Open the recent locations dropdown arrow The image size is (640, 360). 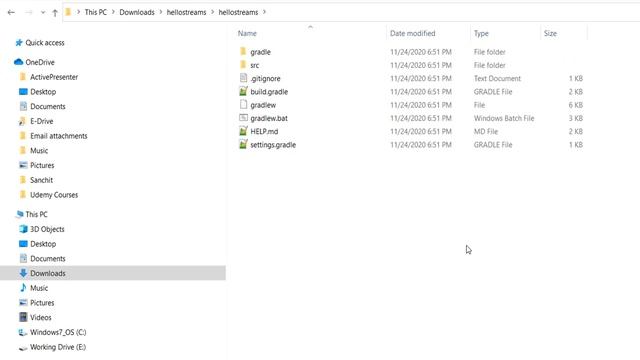pos(43,13)
